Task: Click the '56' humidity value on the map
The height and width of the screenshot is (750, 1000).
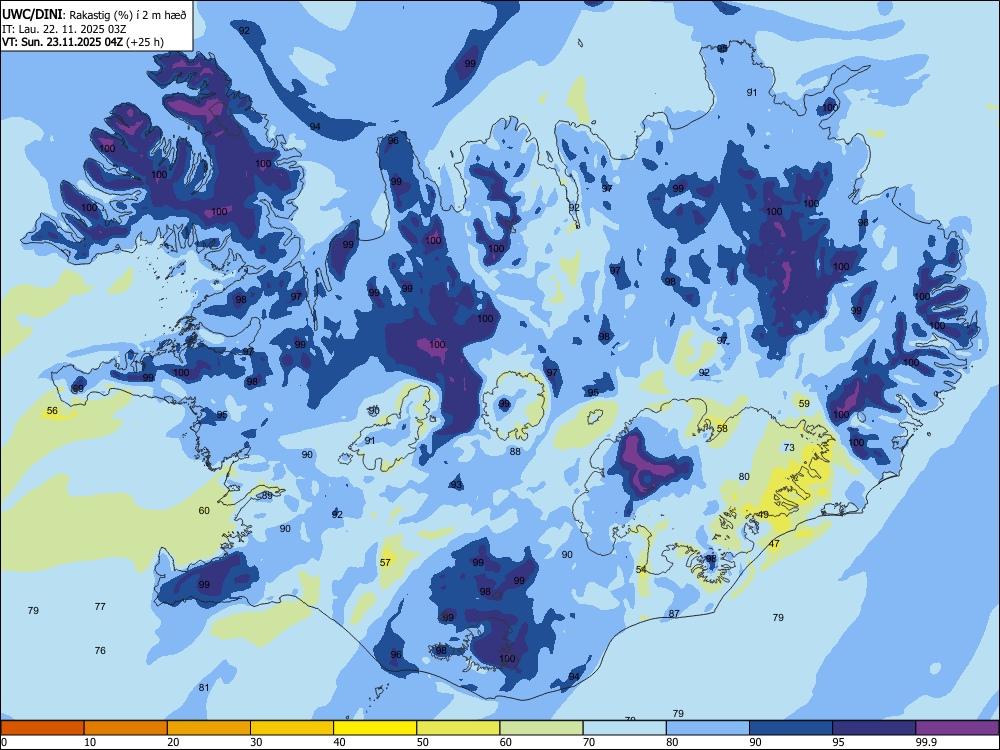Action: [x=52, y=411]
